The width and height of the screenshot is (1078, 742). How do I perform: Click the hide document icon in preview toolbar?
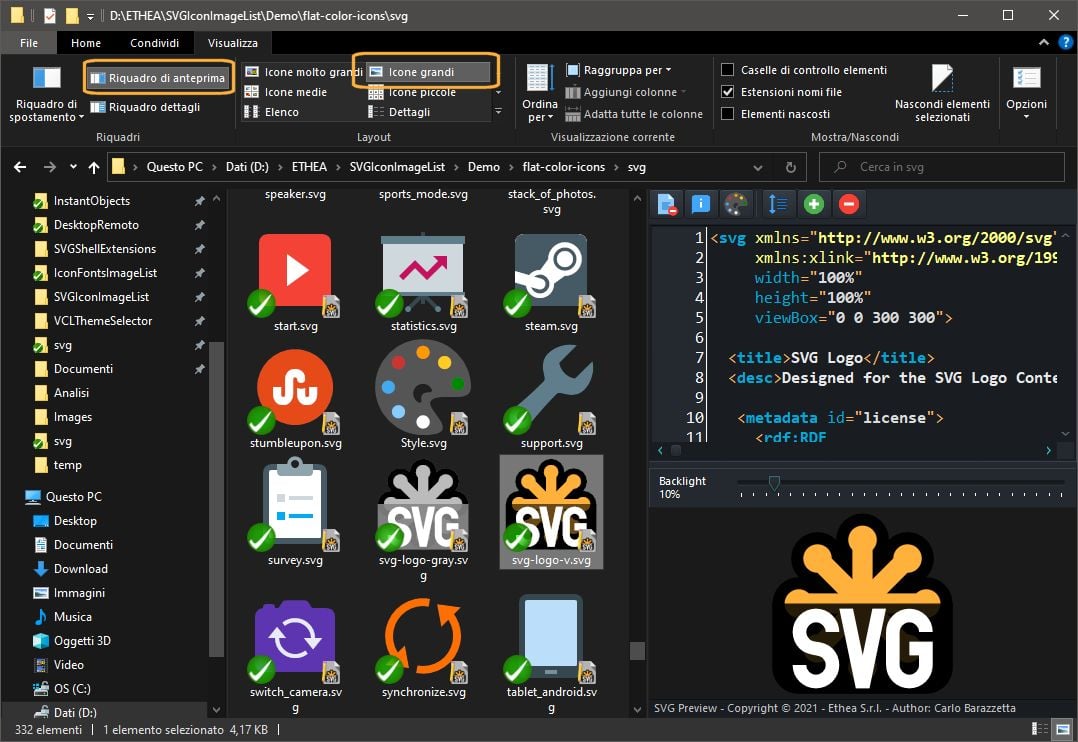point(665,203)
